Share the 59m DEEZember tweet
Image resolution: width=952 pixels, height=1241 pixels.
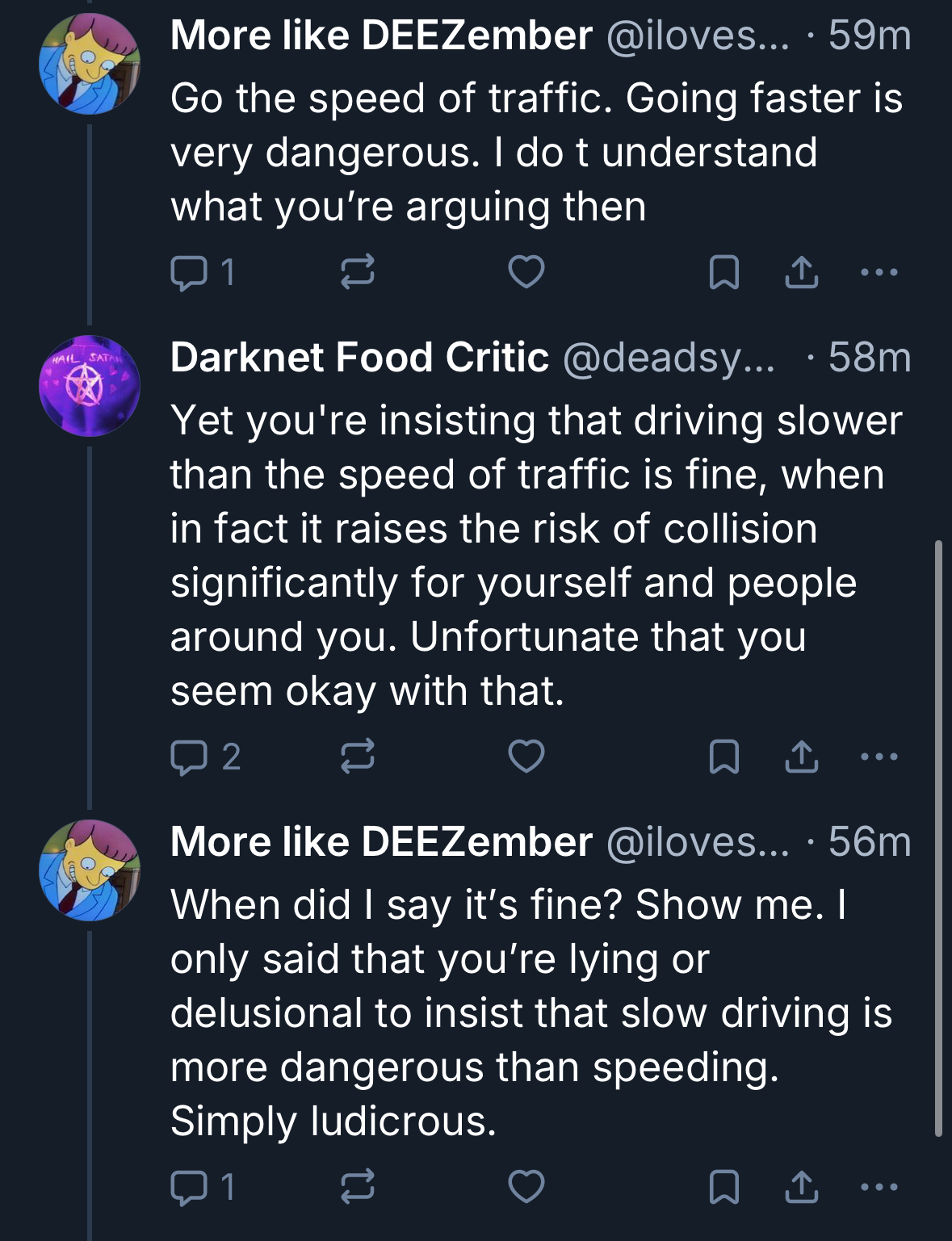click(x=802, y=272)
